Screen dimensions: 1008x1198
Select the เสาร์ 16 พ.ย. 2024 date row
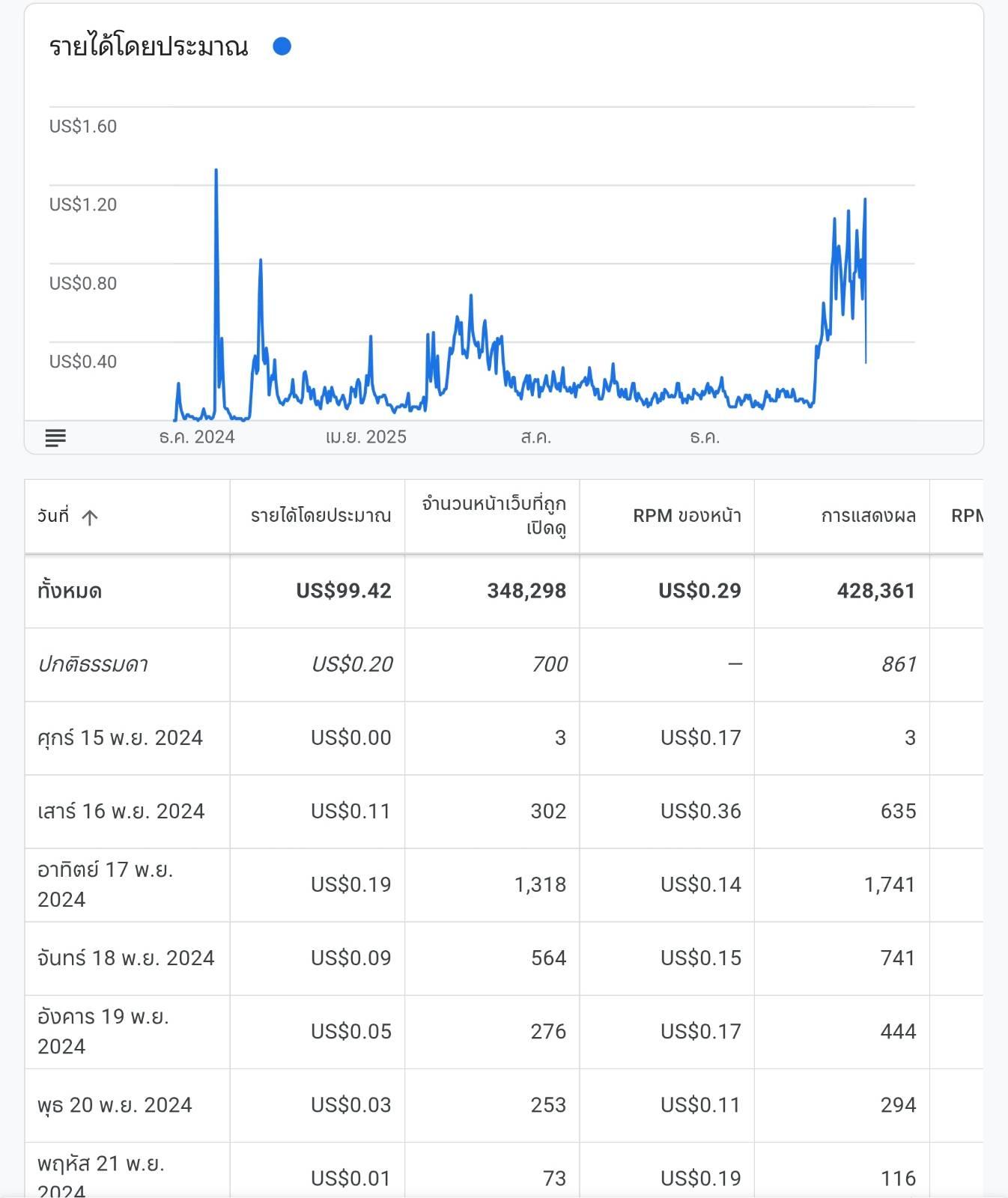tap(121, 812)
